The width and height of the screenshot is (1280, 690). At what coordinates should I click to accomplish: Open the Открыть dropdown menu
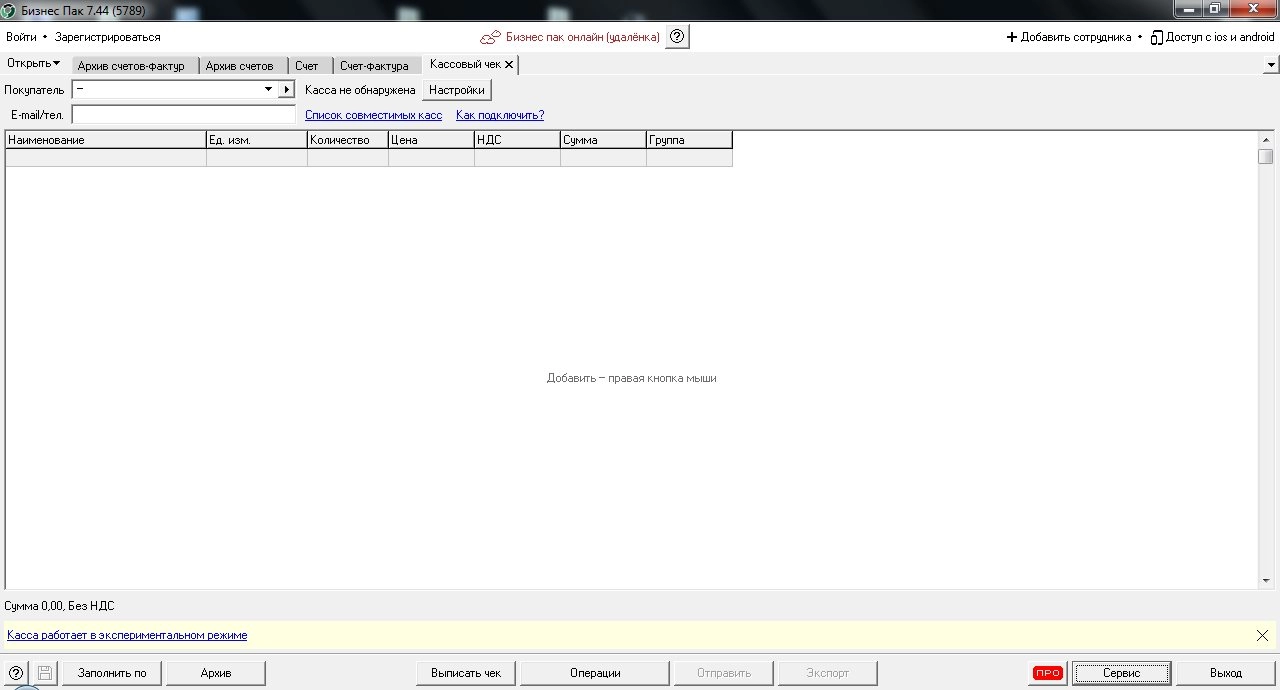[x=33, y=63]
